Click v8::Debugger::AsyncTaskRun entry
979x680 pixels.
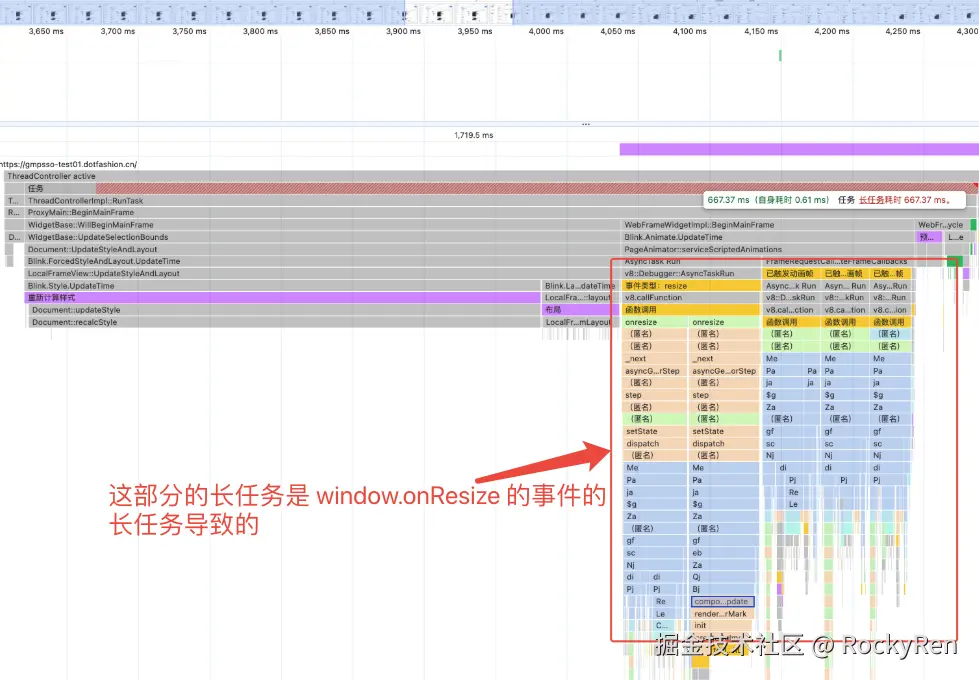pos(691,273)
